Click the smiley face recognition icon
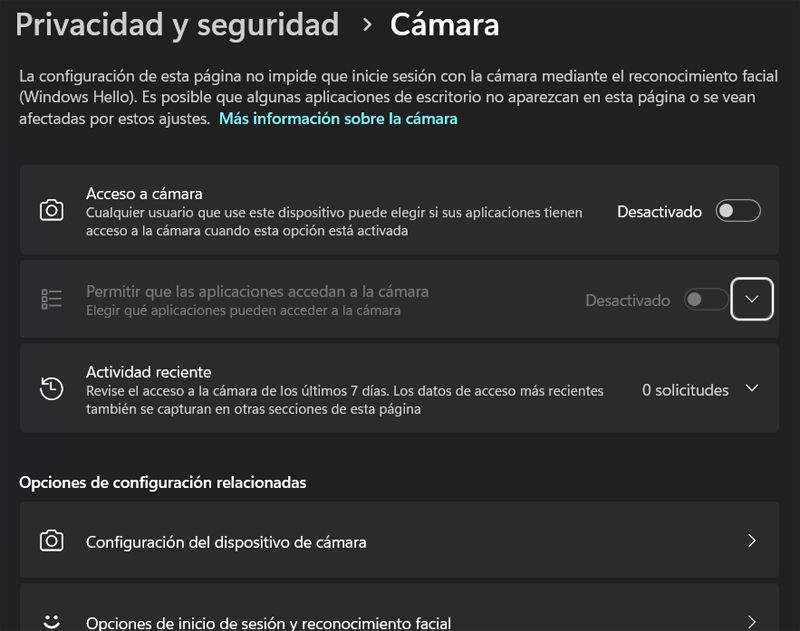Viewport: 800px width, 631px height. tap(52, 621)
